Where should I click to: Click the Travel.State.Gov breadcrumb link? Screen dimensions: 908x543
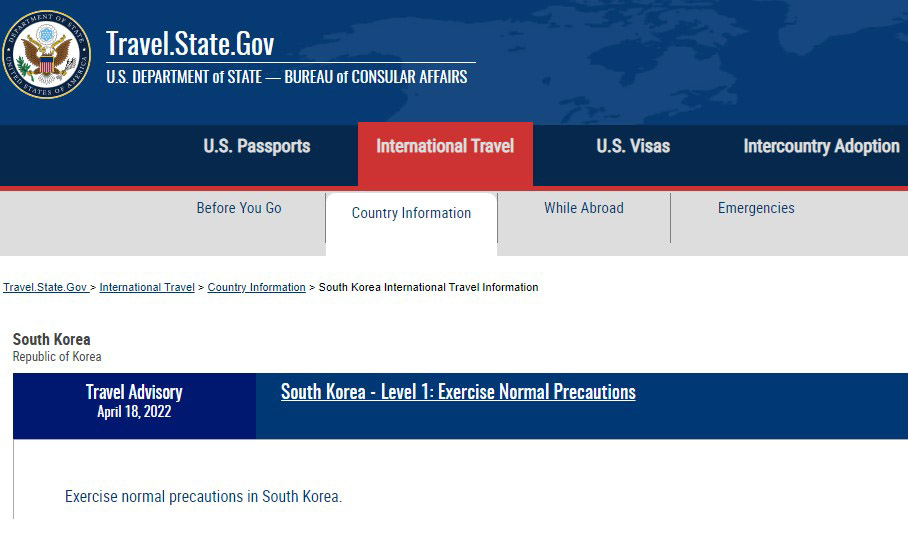coord(45,287)
